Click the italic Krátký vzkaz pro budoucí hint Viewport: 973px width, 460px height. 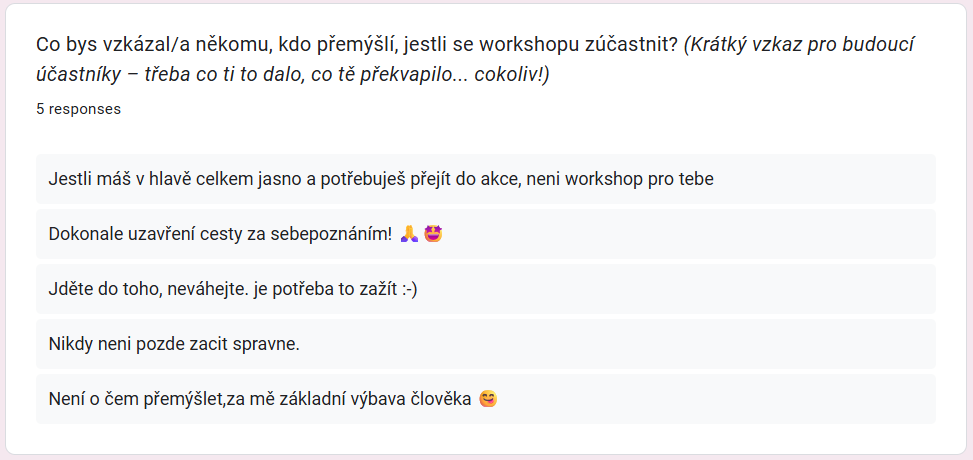click(799, 45)
